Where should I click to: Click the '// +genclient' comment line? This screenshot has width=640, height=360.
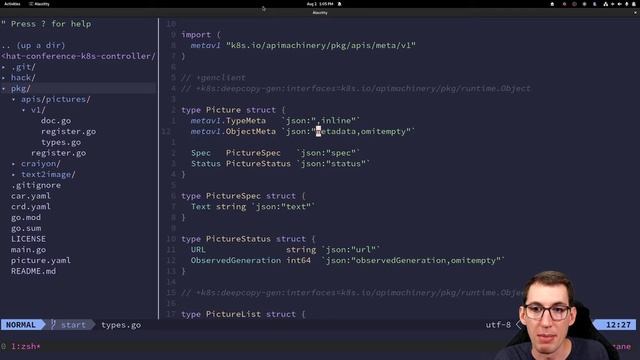tap(213, 78)
